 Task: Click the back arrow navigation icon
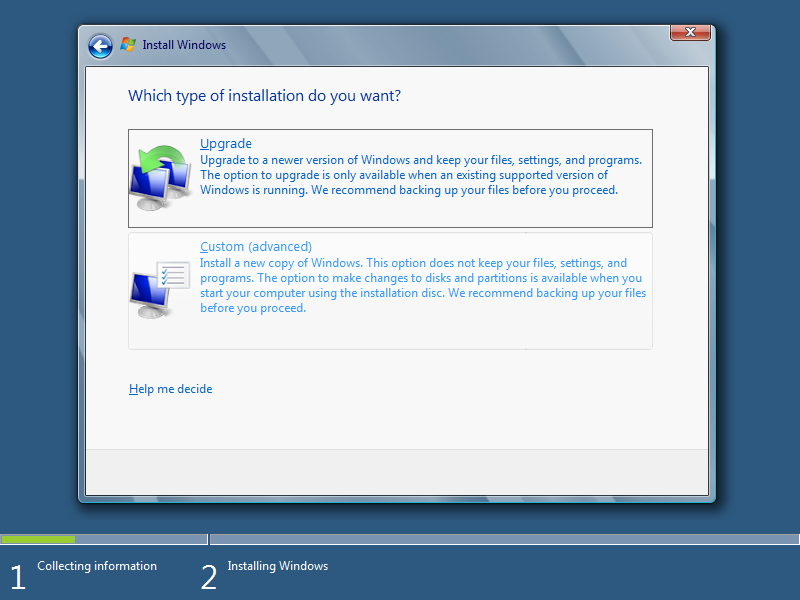click(x=100, y=46)
